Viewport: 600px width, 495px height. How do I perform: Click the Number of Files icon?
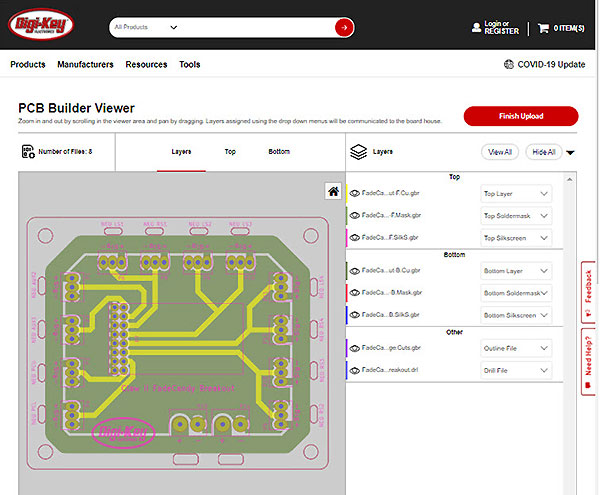click(27, 152)
